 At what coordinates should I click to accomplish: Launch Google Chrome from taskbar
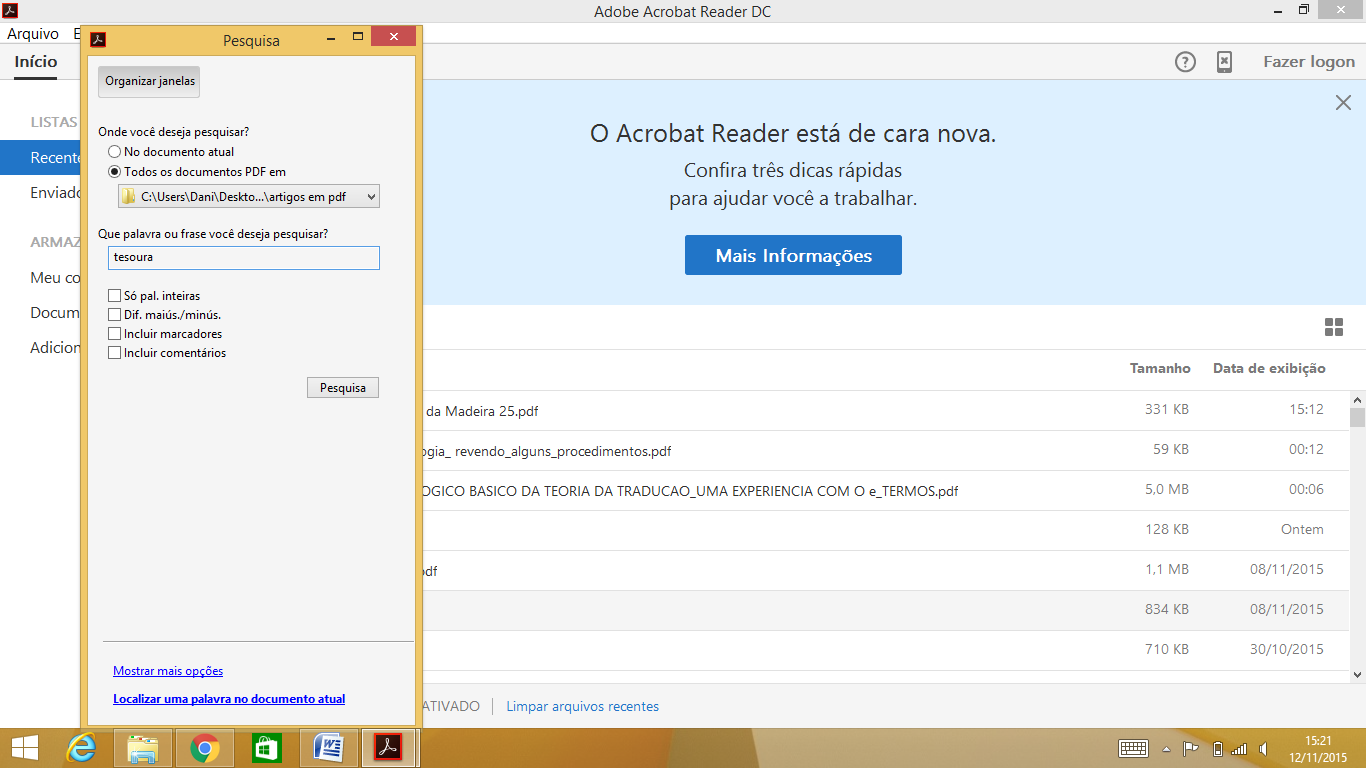pos(205,748)
